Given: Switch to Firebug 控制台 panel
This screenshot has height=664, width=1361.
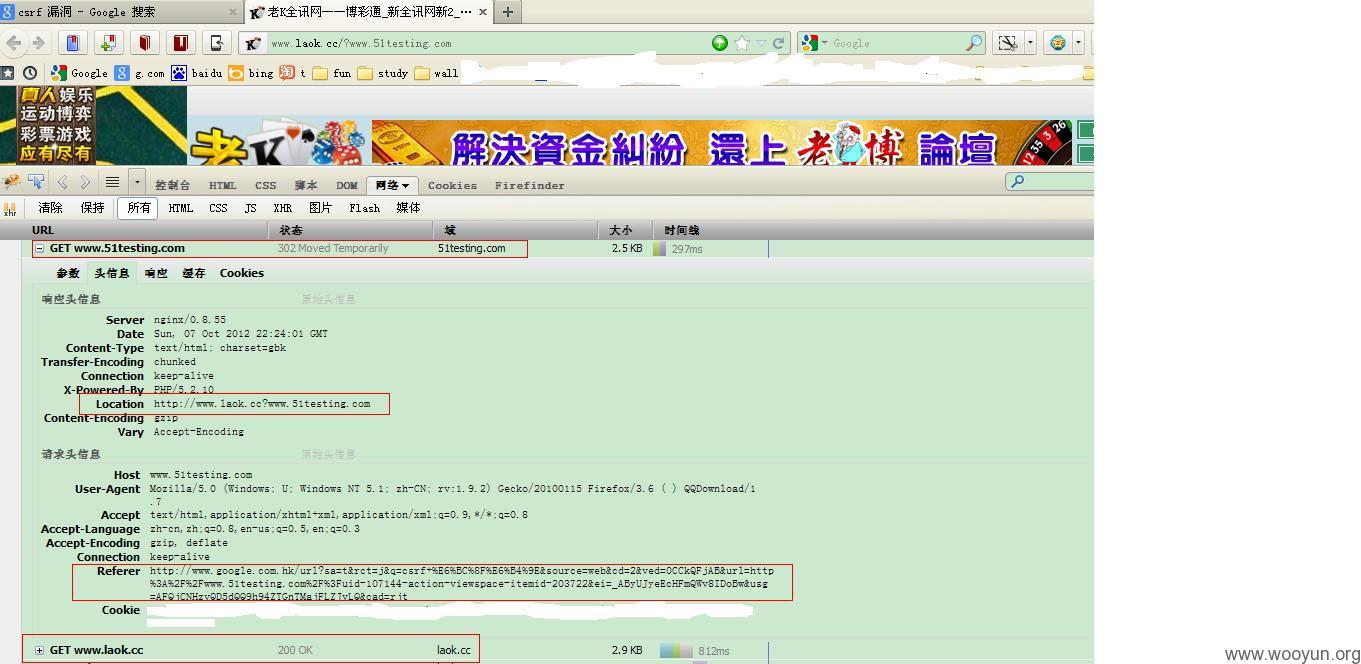Looking at the screenshot, I should 172,185.
